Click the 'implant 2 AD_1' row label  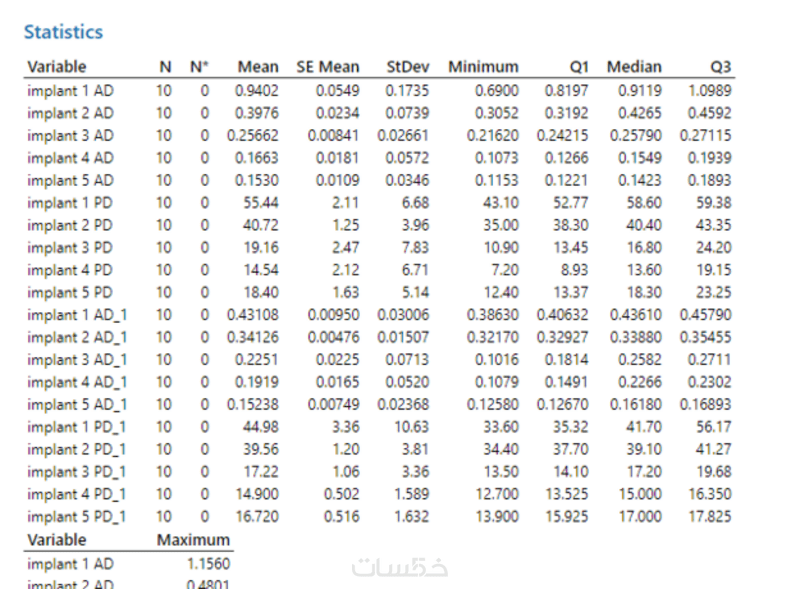(77, 338)
